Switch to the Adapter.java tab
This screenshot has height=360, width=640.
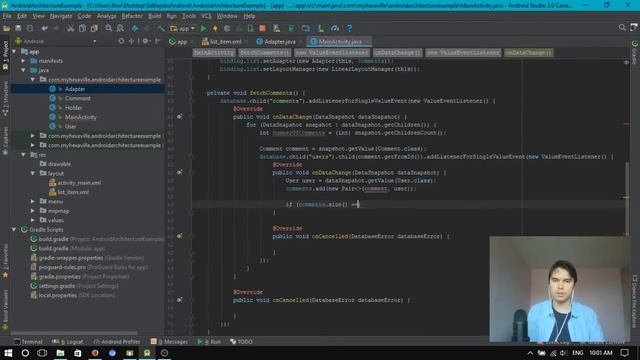point(279,42)
